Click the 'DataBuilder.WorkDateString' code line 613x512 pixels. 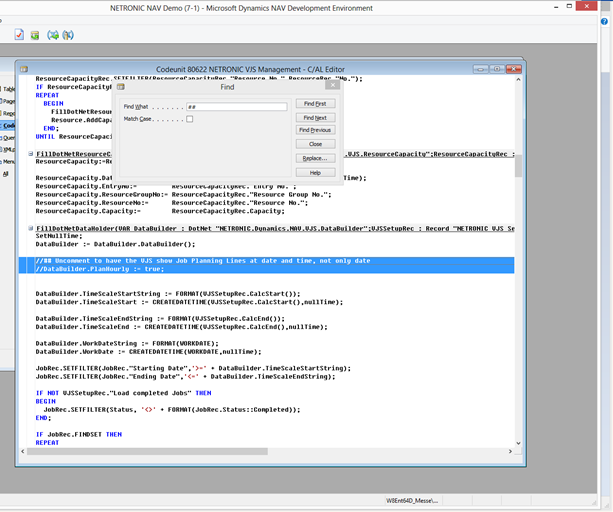(127, 344)
